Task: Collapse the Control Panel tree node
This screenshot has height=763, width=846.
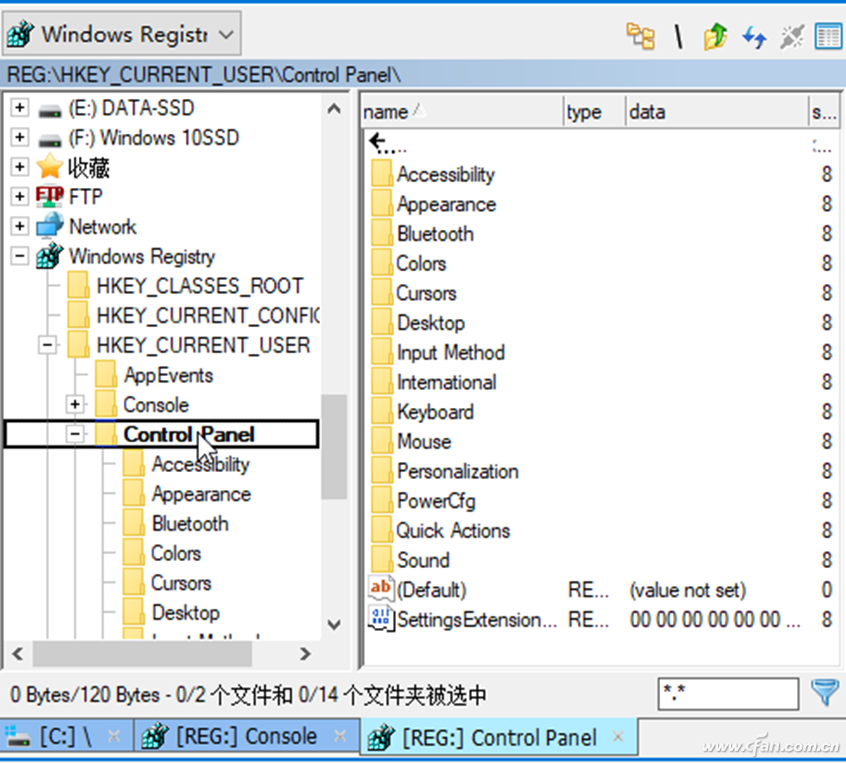Action: [75, 433]
